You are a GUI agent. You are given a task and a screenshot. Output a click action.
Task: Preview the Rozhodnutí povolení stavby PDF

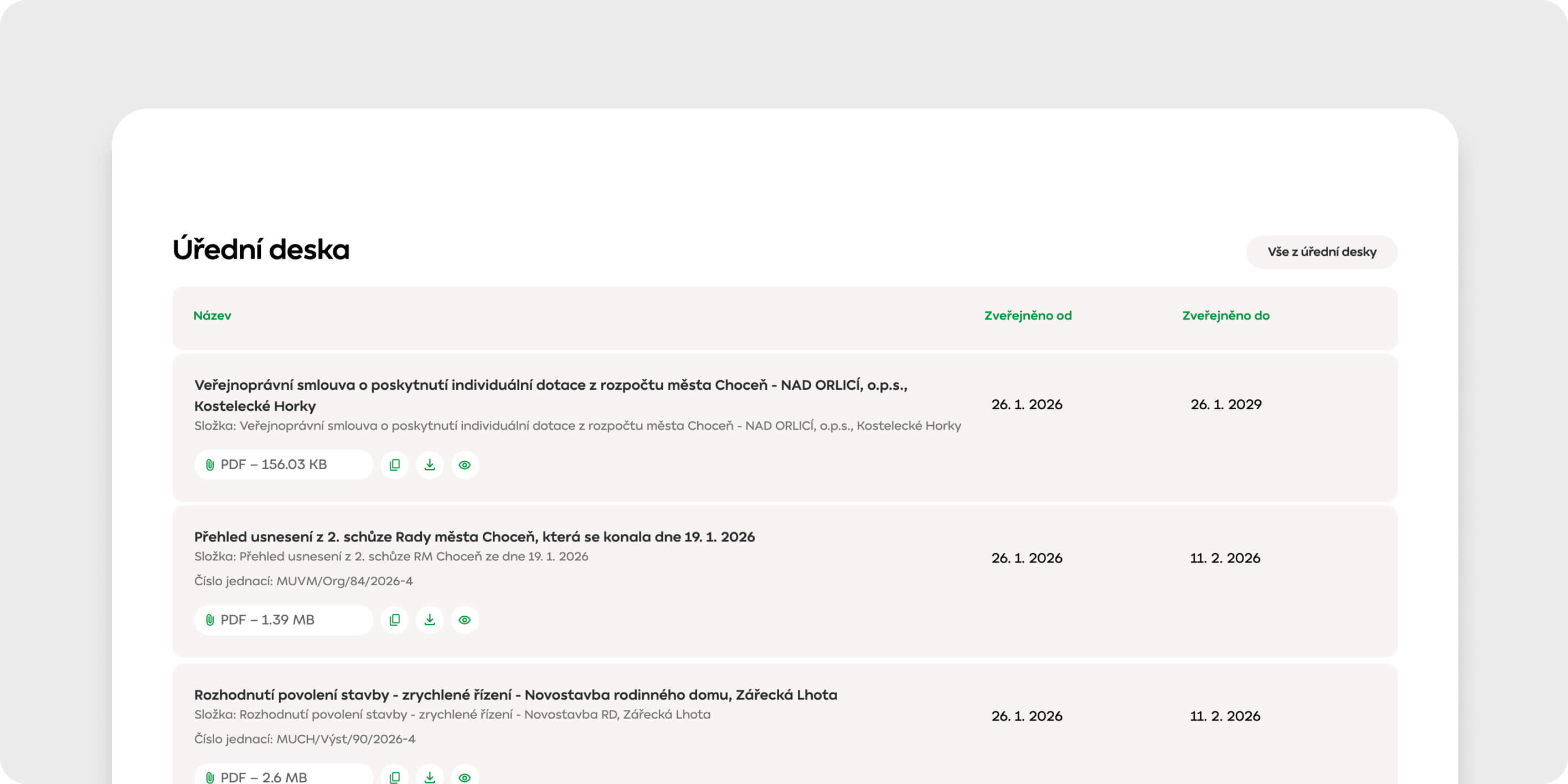coord(465,777)
